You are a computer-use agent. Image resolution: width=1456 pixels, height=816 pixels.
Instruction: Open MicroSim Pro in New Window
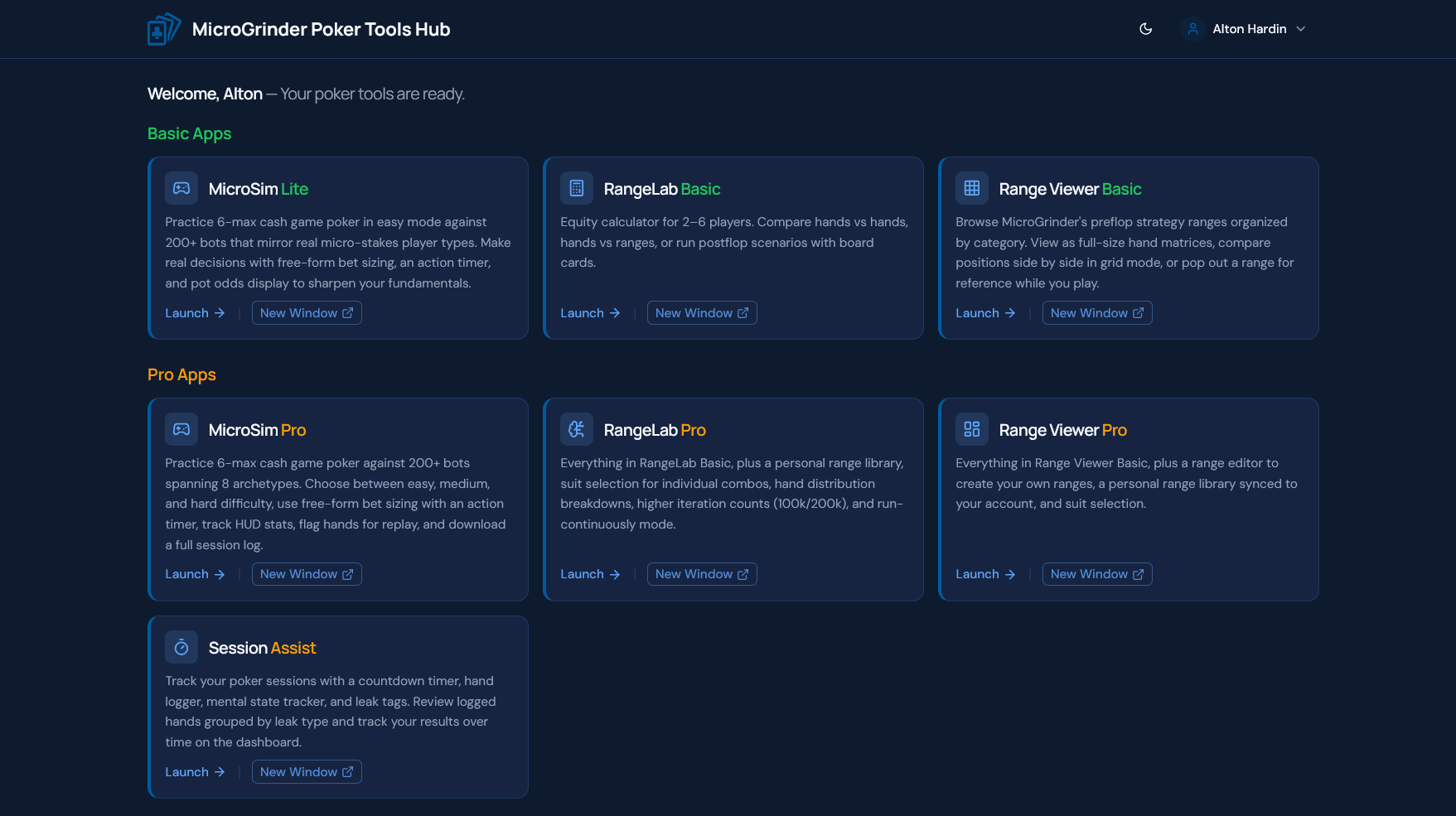click(307, 574)
